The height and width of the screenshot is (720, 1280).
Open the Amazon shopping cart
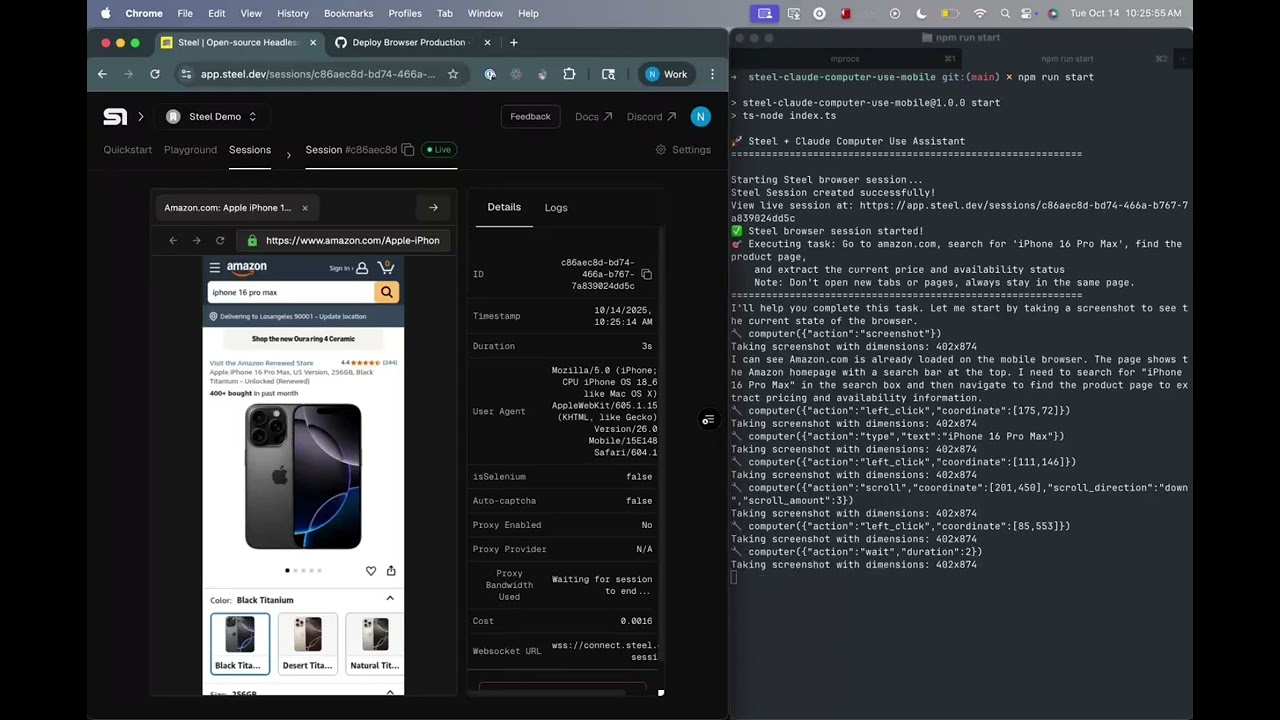[x=387, y=267]
